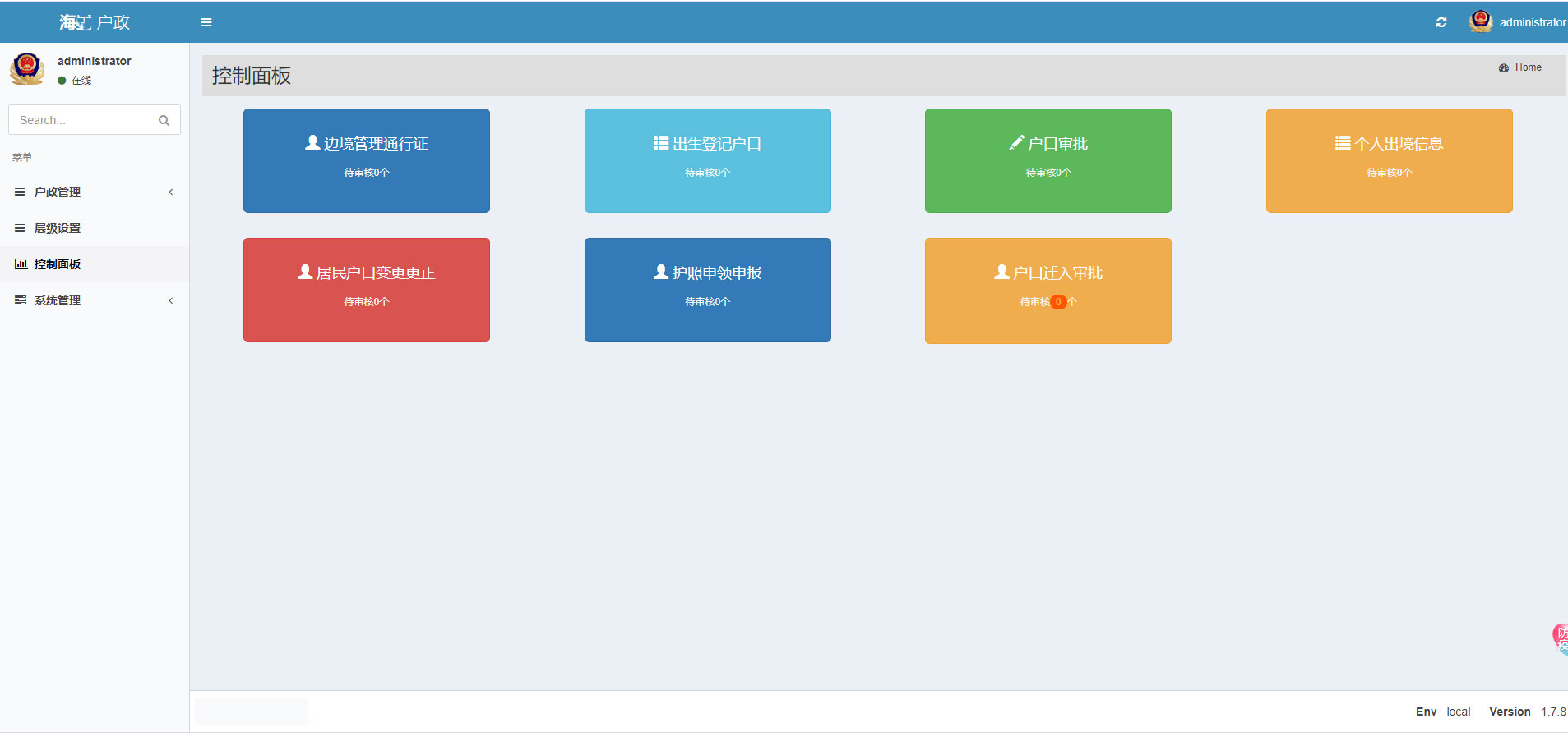1568x733 pixels.
Task: Click 待审核0个 under 户口审批
Action: pyautogui.click(x=1048, y=173)
